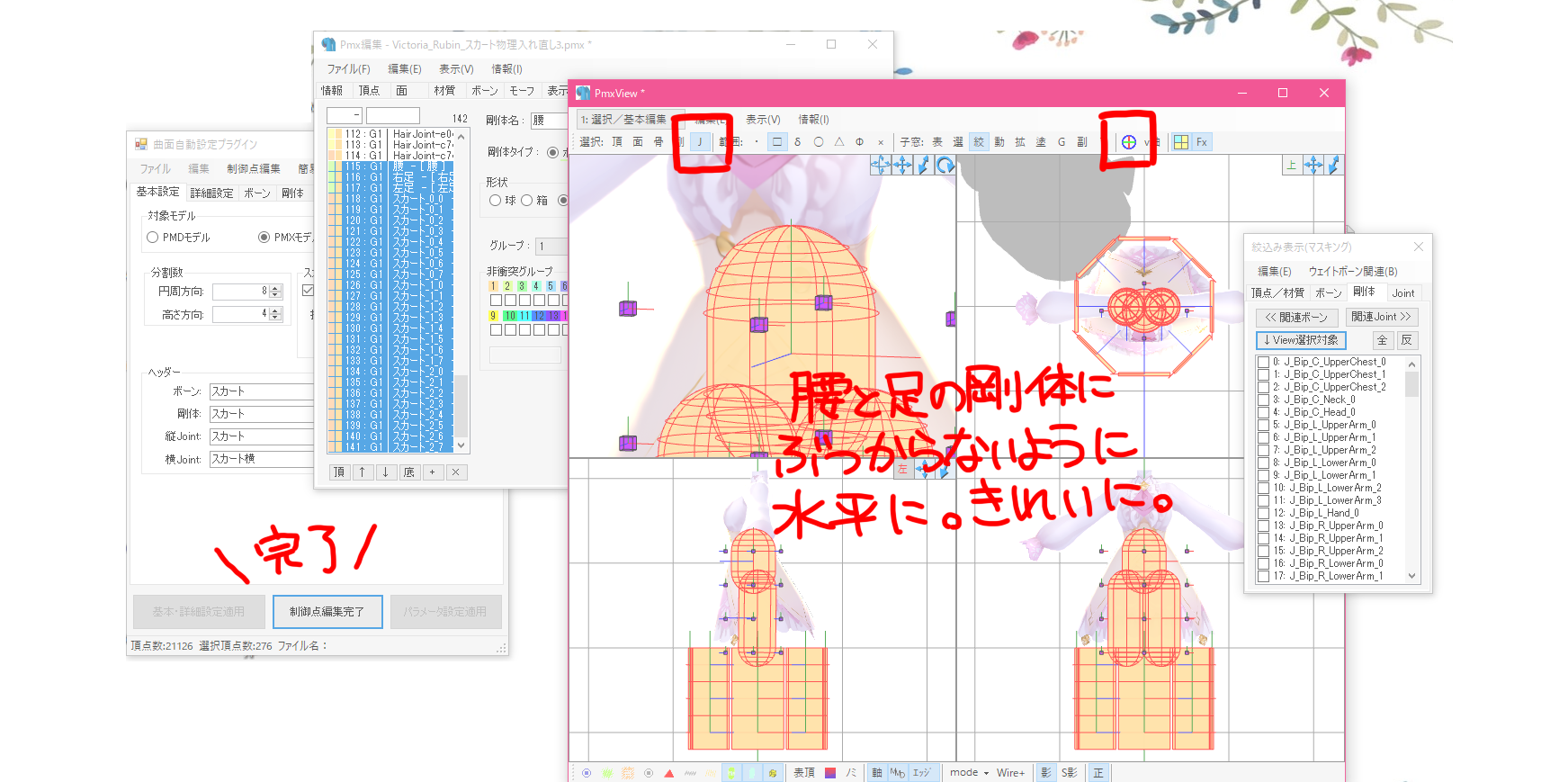Open the G sub-window button
The image size is (1568, 782).
click(1062, 142)
